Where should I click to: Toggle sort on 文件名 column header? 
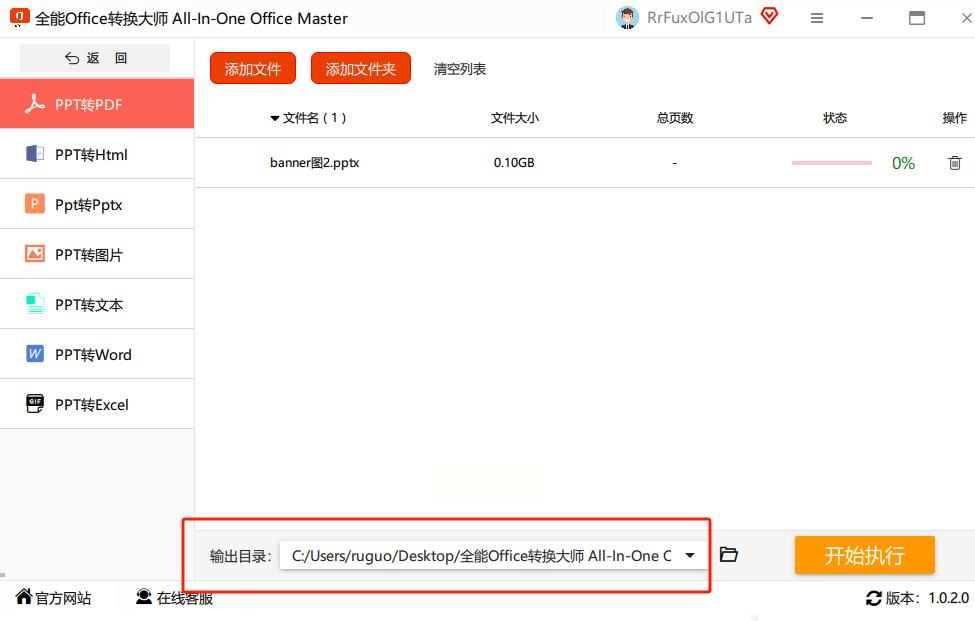click(x=308, y=118)
